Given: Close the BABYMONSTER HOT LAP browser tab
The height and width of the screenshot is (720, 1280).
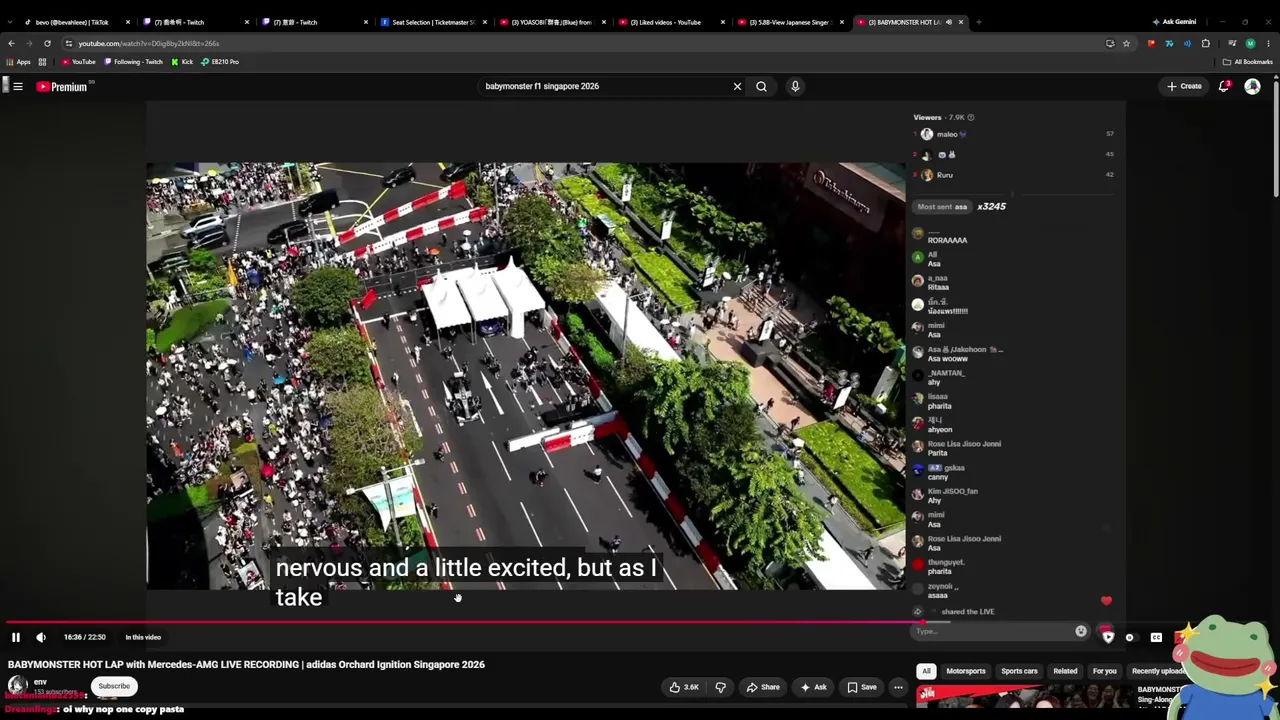Looking at the screenshot, I should point(962,22).
